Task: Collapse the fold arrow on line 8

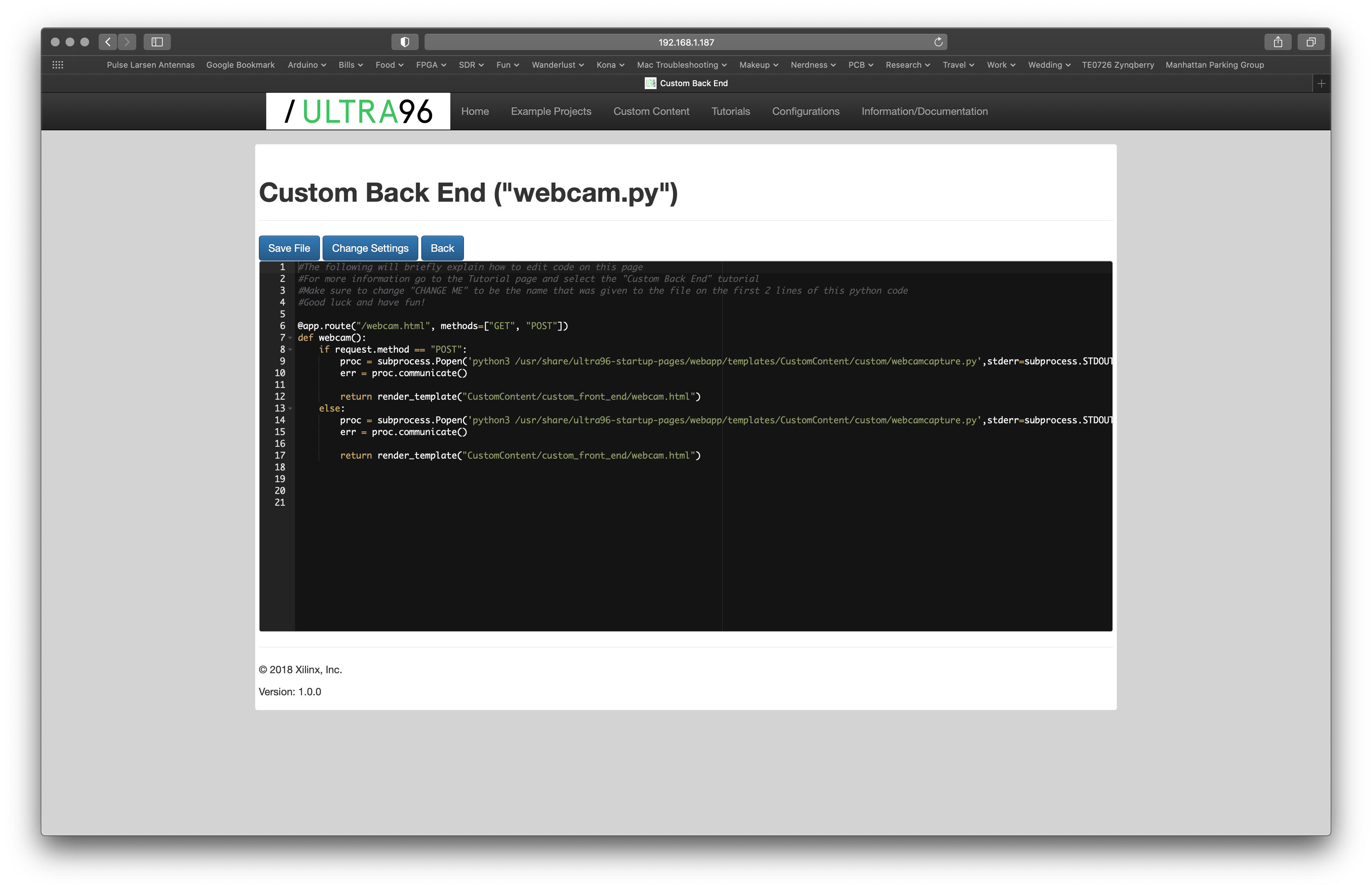Action: click(291, 350)
